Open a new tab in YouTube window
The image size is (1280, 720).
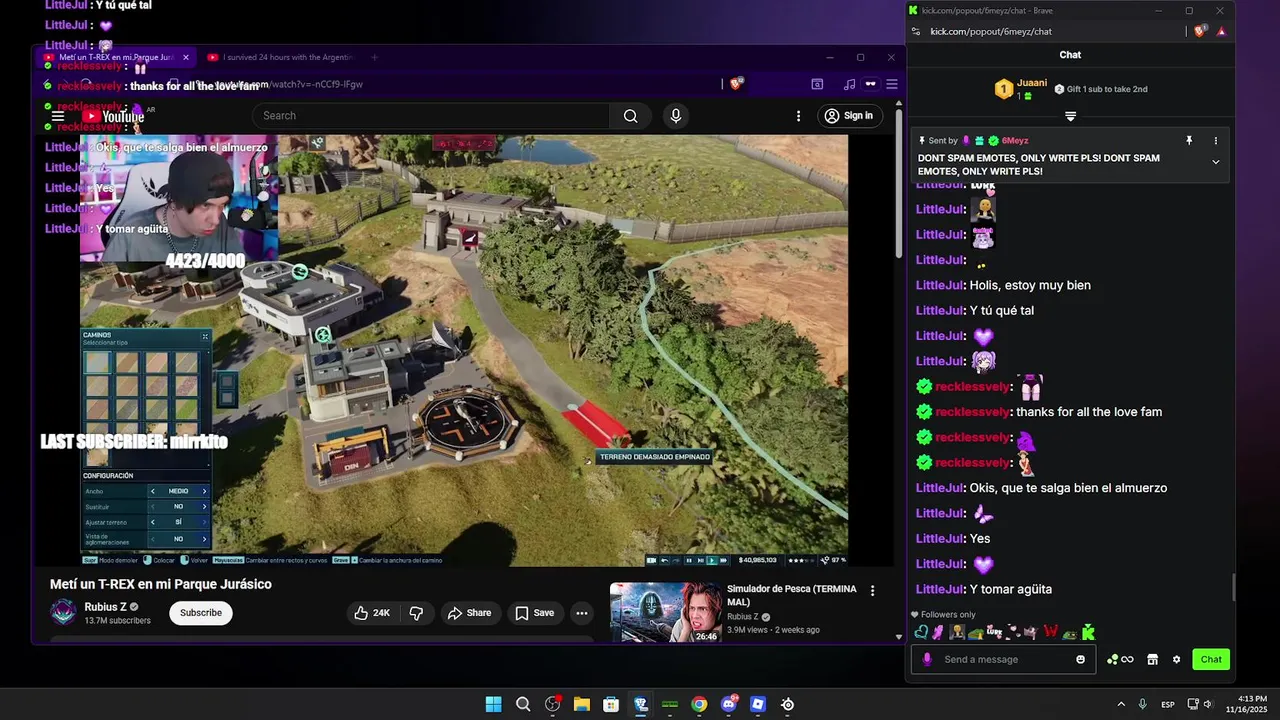(375, 57)
